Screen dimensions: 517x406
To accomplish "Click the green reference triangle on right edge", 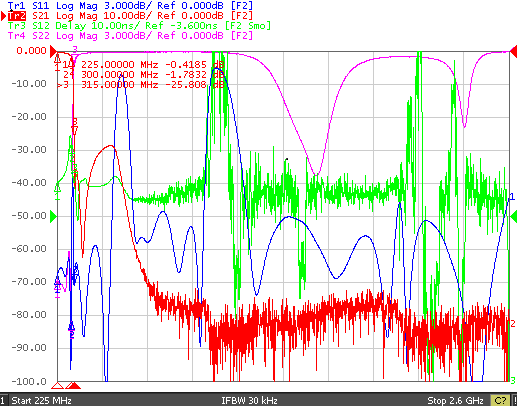I will [x=513, y=216].
